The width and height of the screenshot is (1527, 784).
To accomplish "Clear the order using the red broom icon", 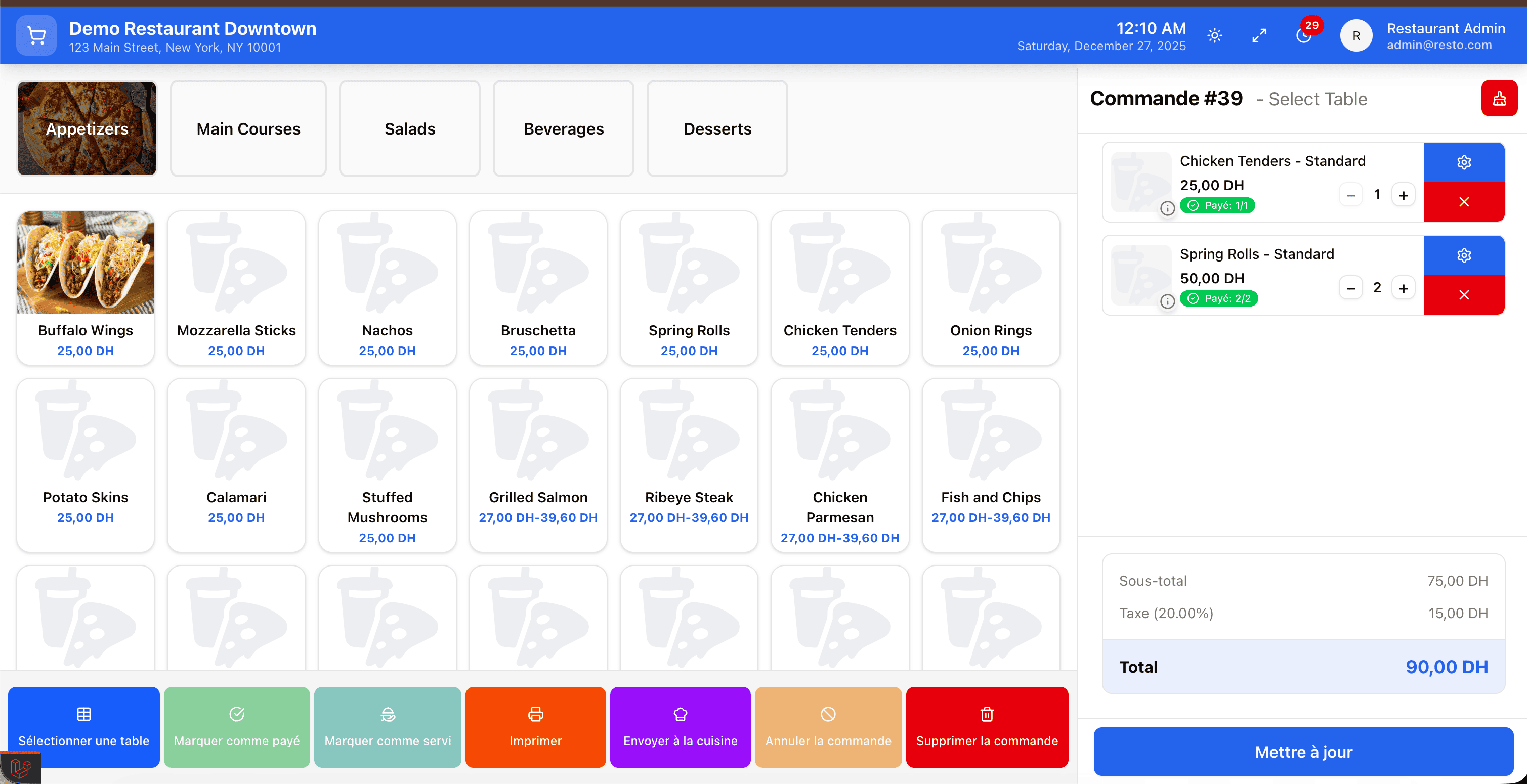I will tap(1499, 98).
